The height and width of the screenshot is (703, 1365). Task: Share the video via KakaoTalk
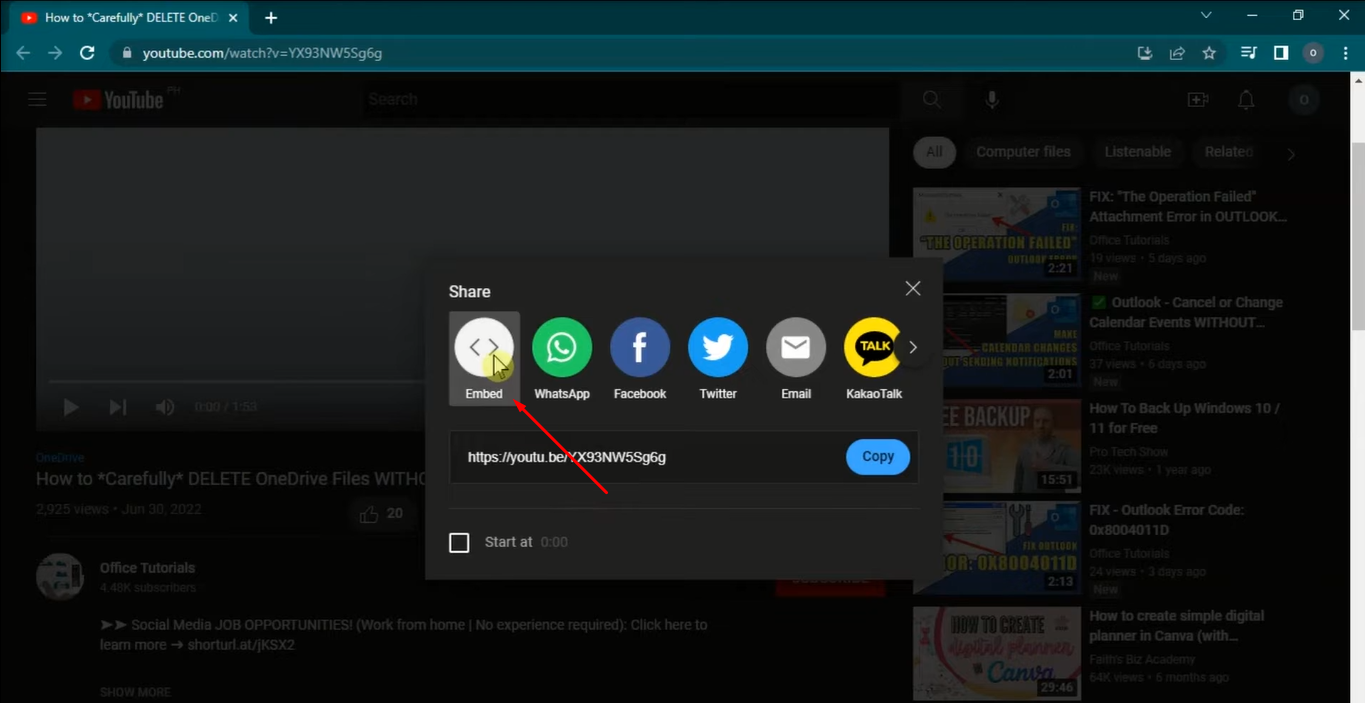point(873,346)
